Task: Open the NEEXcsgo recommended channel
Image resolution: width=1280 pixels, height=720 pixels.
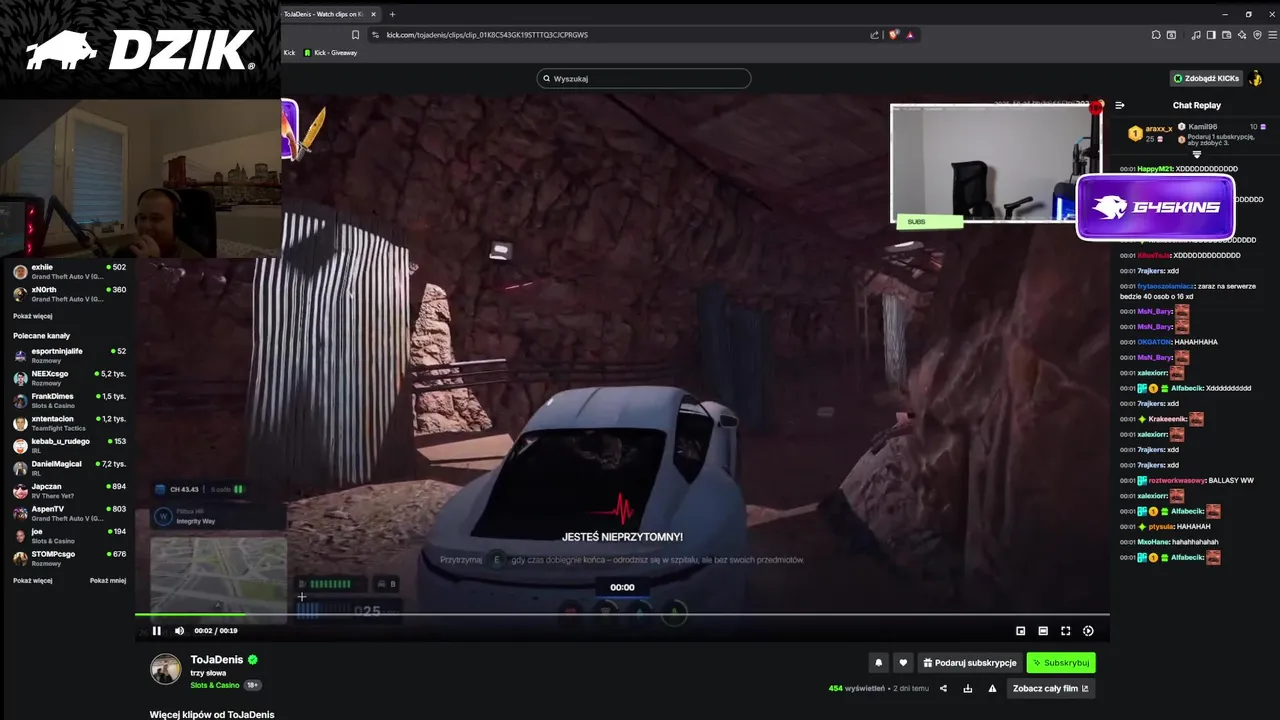Action: tap(70, 378)
